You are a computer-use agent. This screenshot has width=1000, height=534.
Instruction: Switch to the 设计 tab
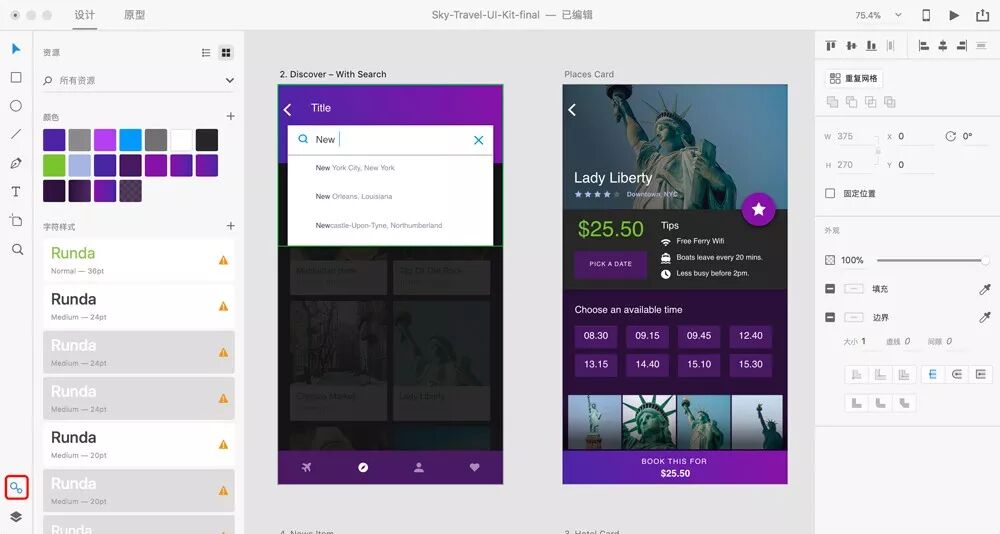click(x=84, y=15)
